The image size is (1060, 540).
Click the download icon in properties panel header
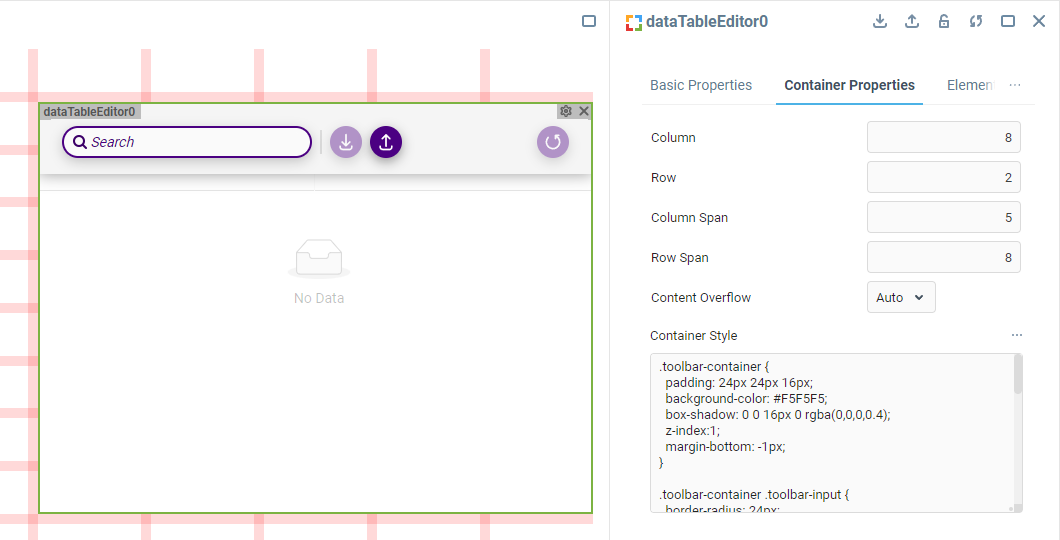point(880,21)
